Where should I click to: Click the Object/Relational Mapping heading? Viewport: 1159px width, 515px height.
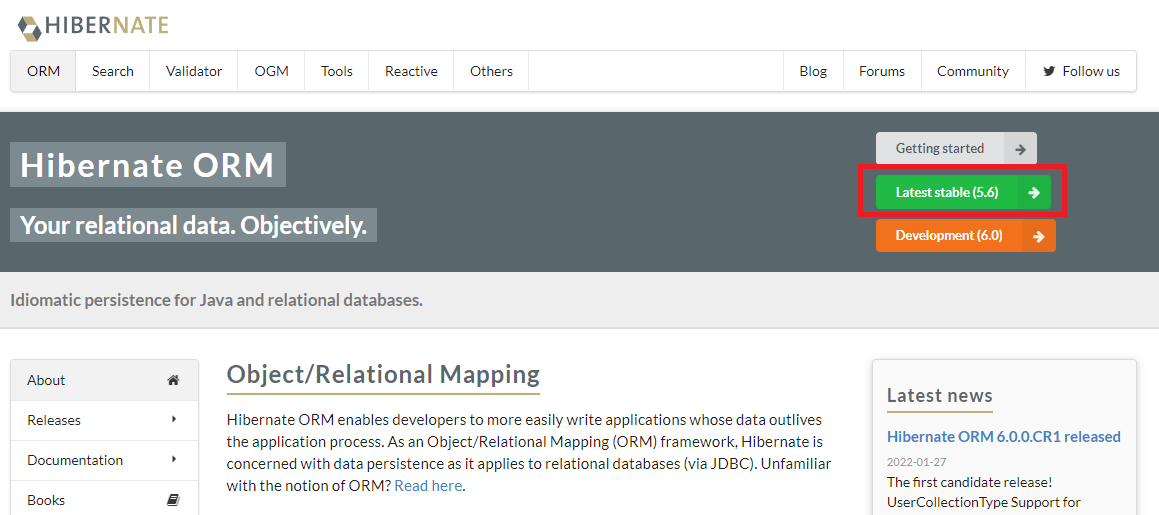tap(383, 374)
